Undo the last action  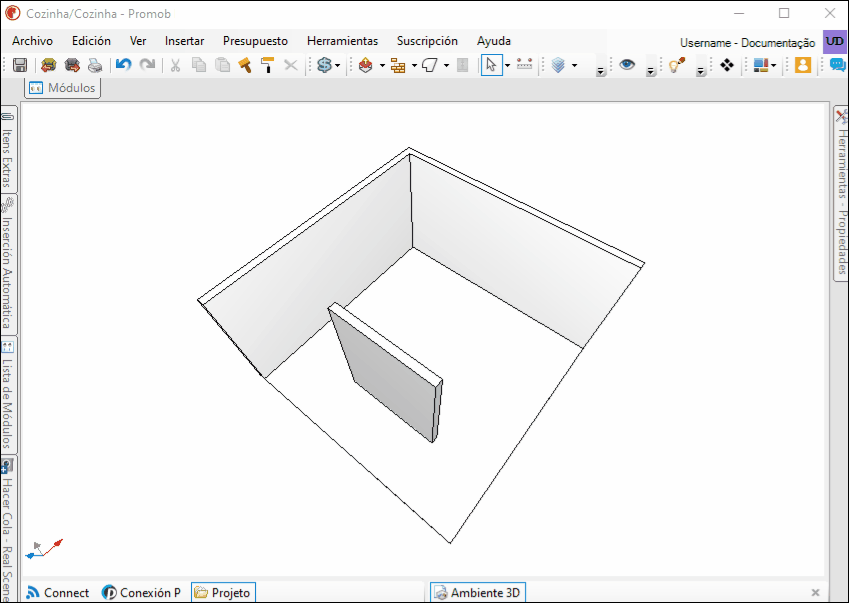(123, 65)
